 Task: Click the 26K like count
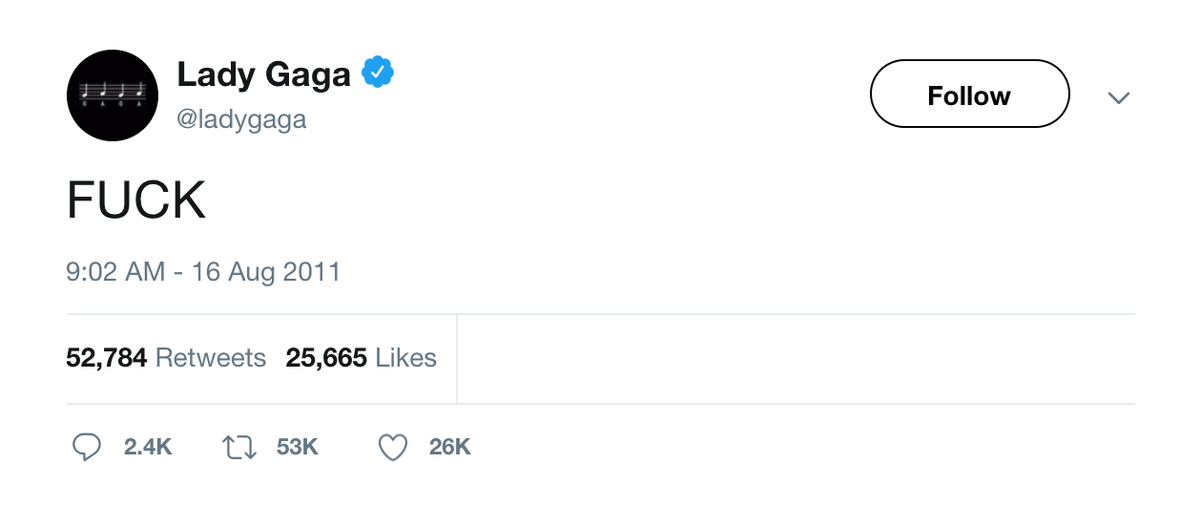tap(450, 448)
